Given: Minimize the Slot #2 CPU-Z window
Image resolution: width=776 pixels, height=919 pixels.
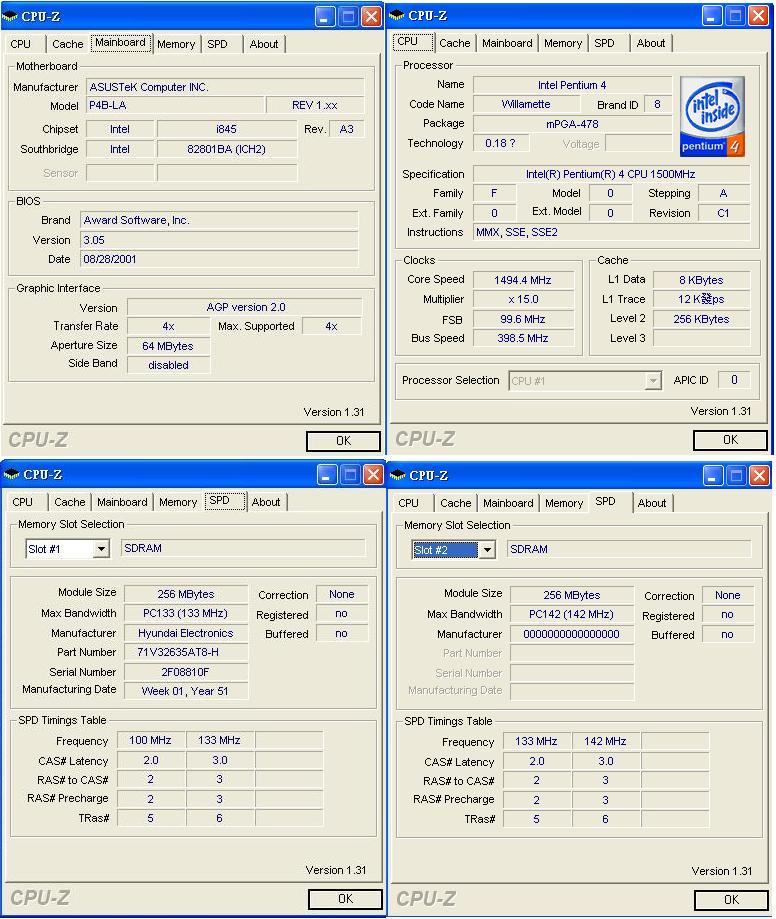Looking at the screenshot, I should [x=713, y=476].
